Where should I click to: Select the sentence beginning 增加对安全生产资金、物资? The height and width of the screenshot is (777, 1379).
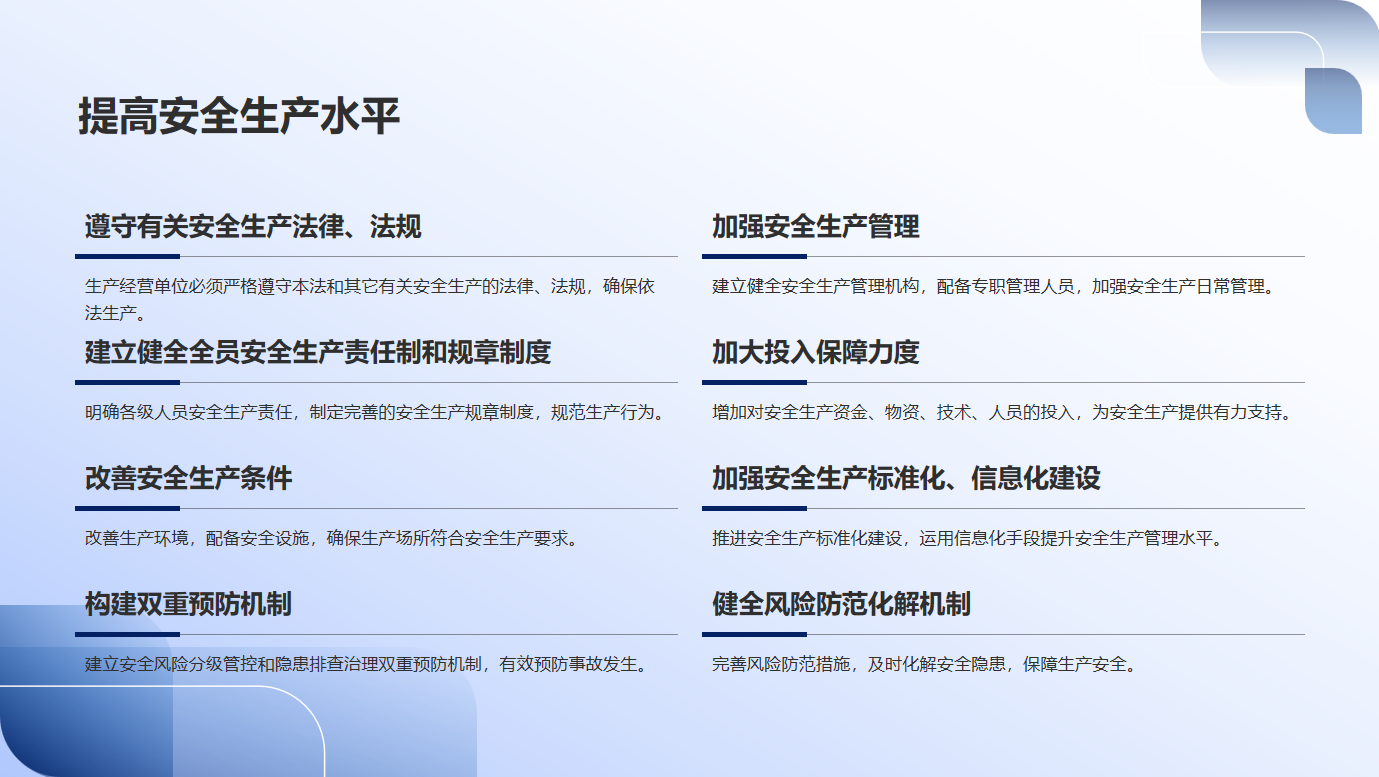coord(1003,412)
